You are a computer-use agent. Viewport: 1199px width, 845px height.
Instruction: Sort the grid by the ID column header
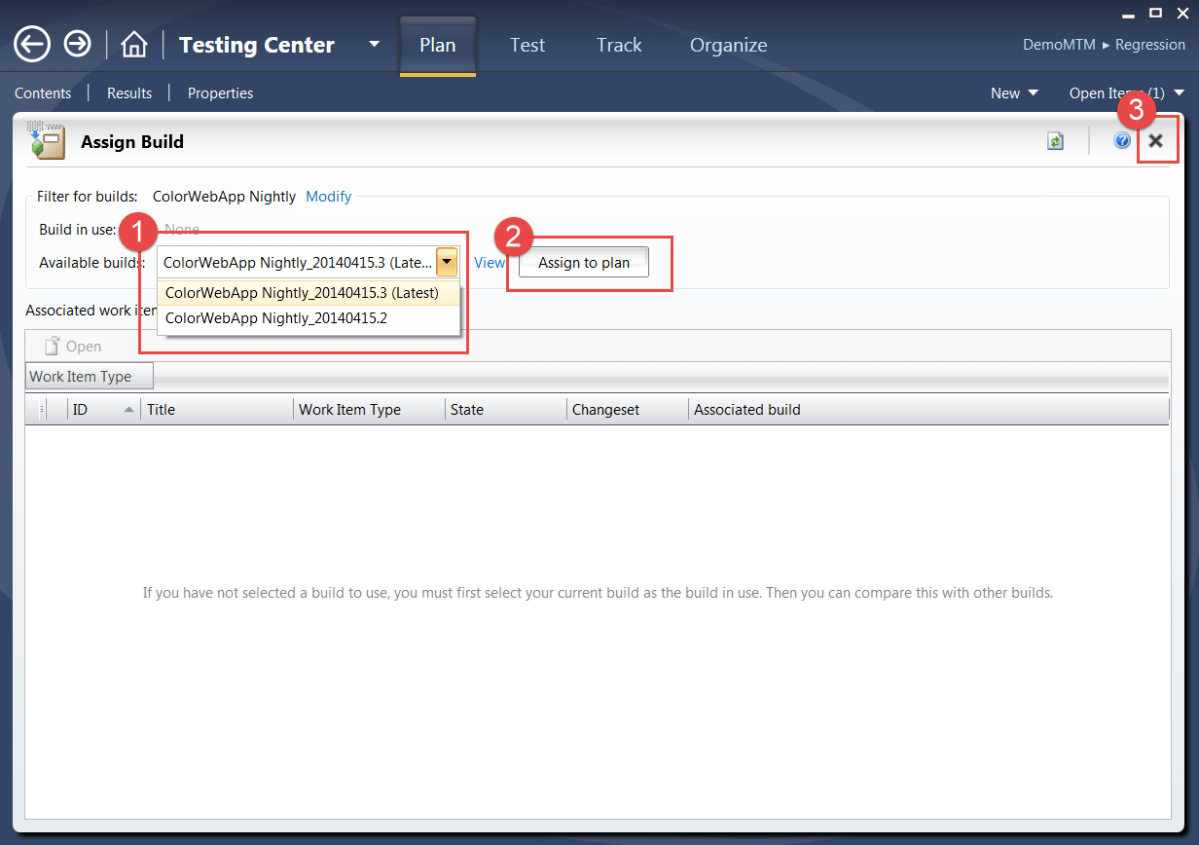point(101,409)
